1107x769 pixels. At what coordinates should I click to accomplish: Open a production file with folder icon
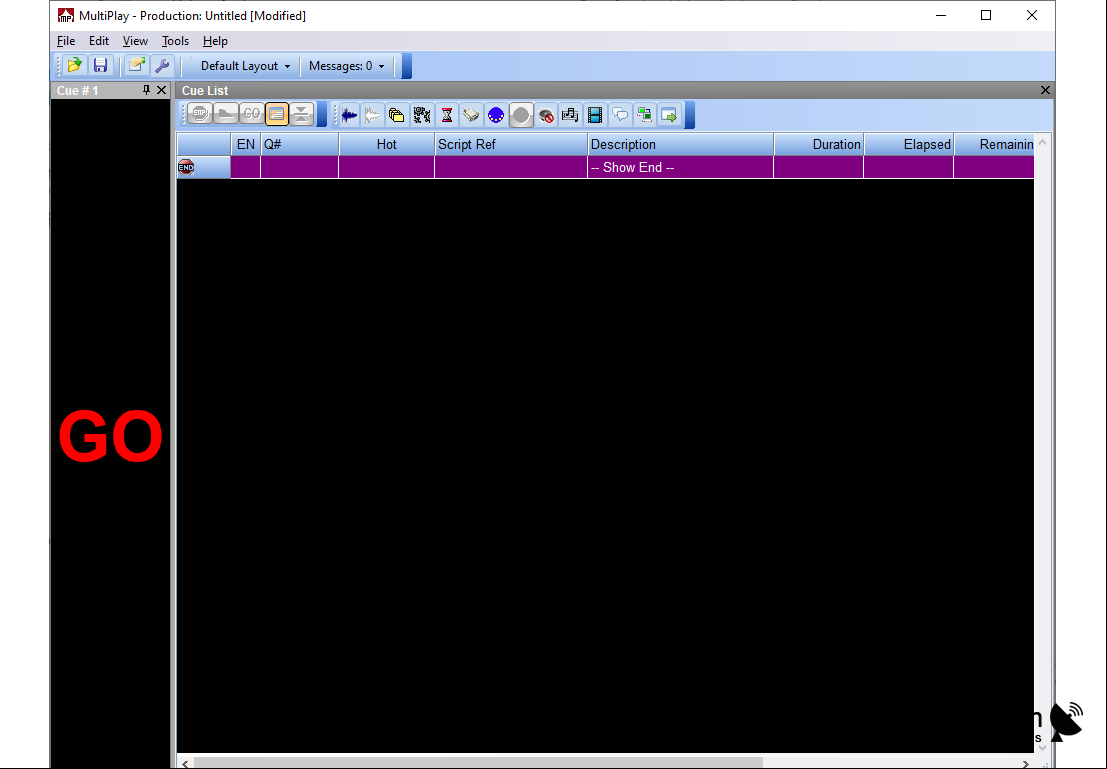74,66
